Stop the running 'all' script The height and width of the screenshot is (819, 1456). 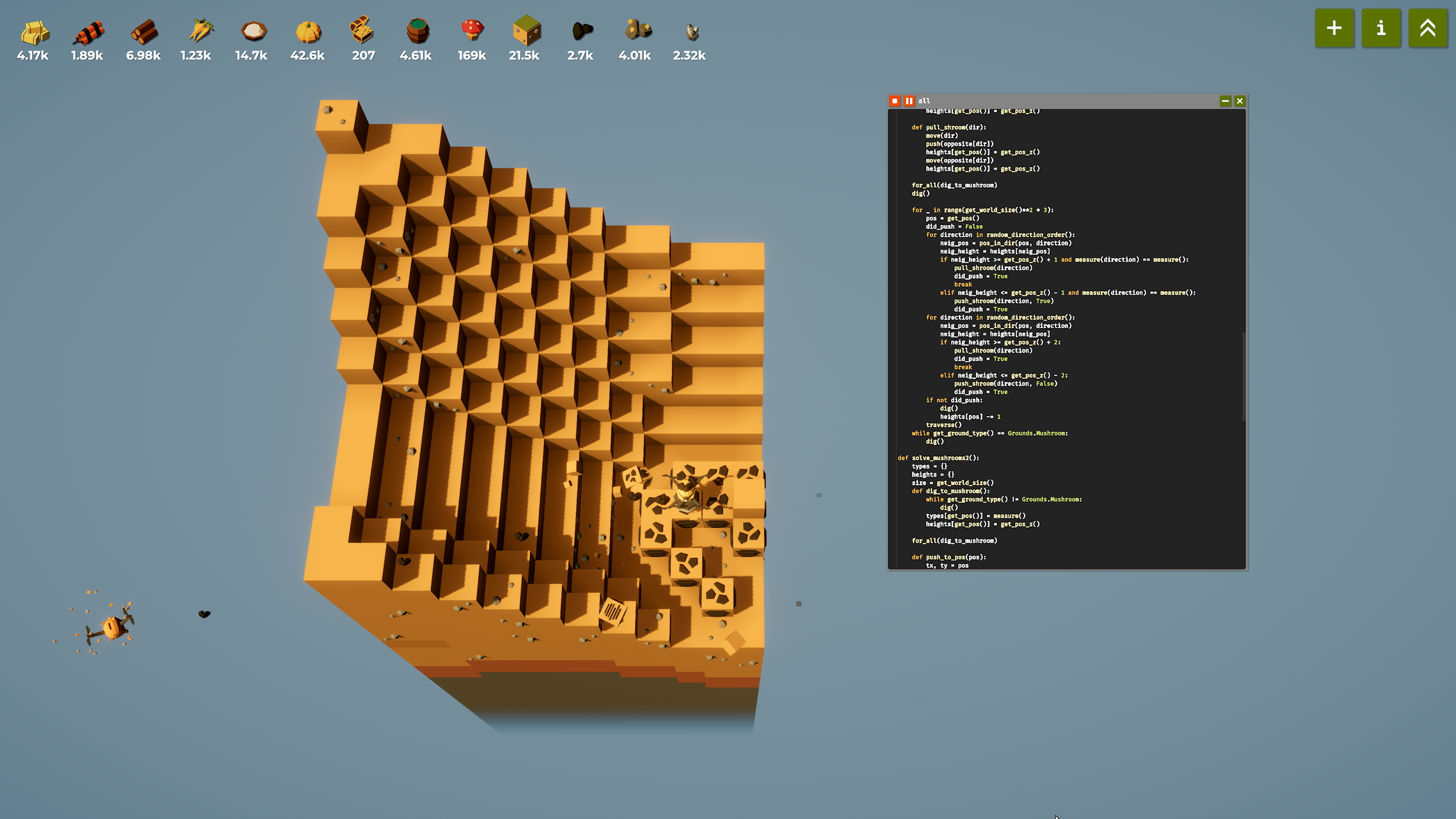click(x=895, y=101)
